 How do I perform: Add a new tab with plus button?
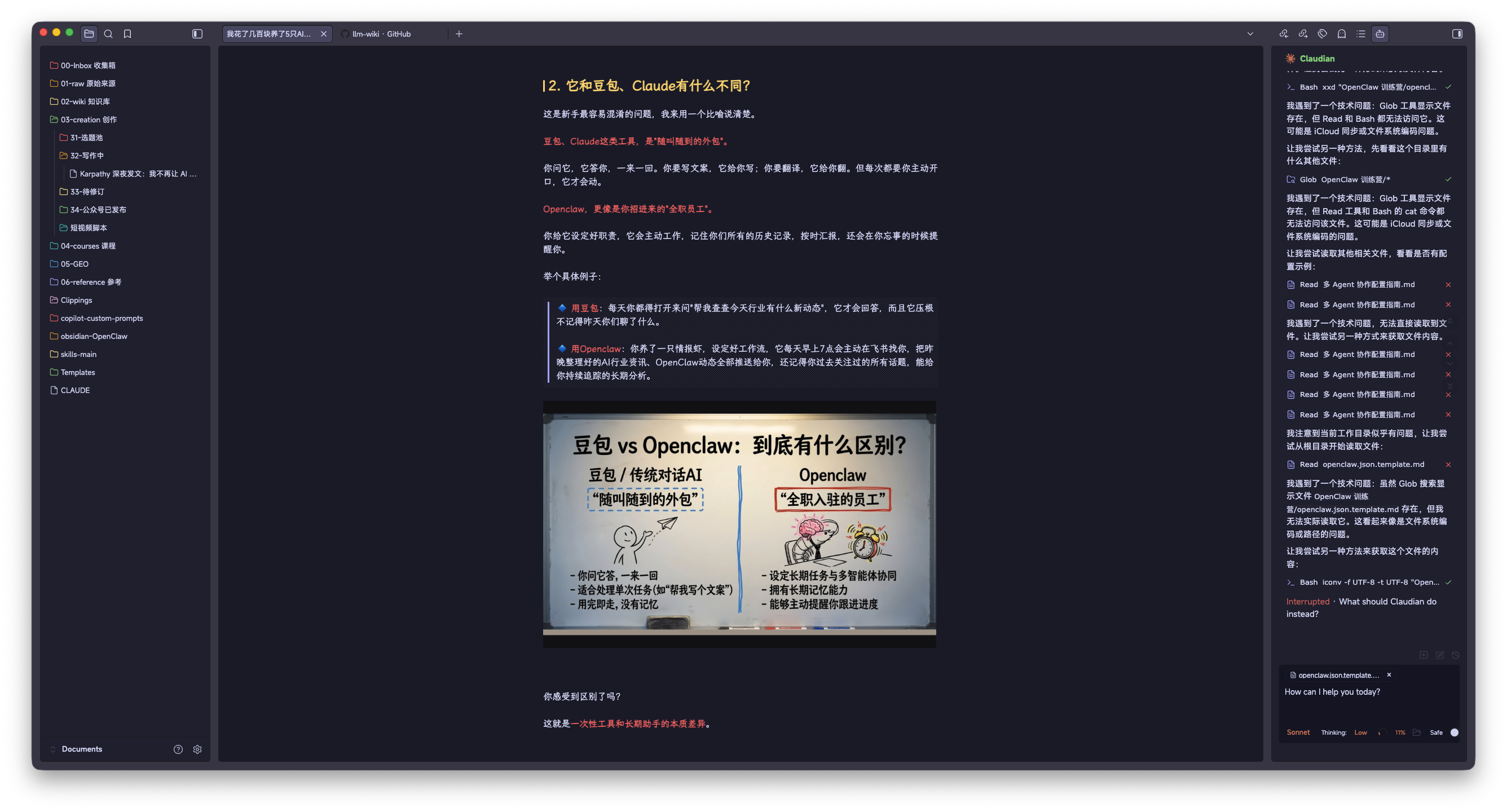459,34
